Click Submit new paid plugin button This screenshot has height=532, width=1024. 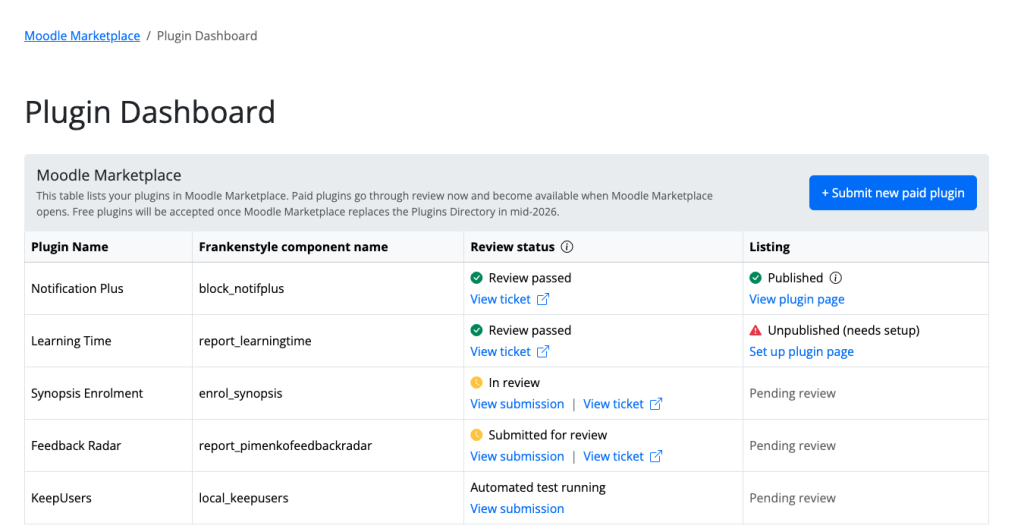893,193
